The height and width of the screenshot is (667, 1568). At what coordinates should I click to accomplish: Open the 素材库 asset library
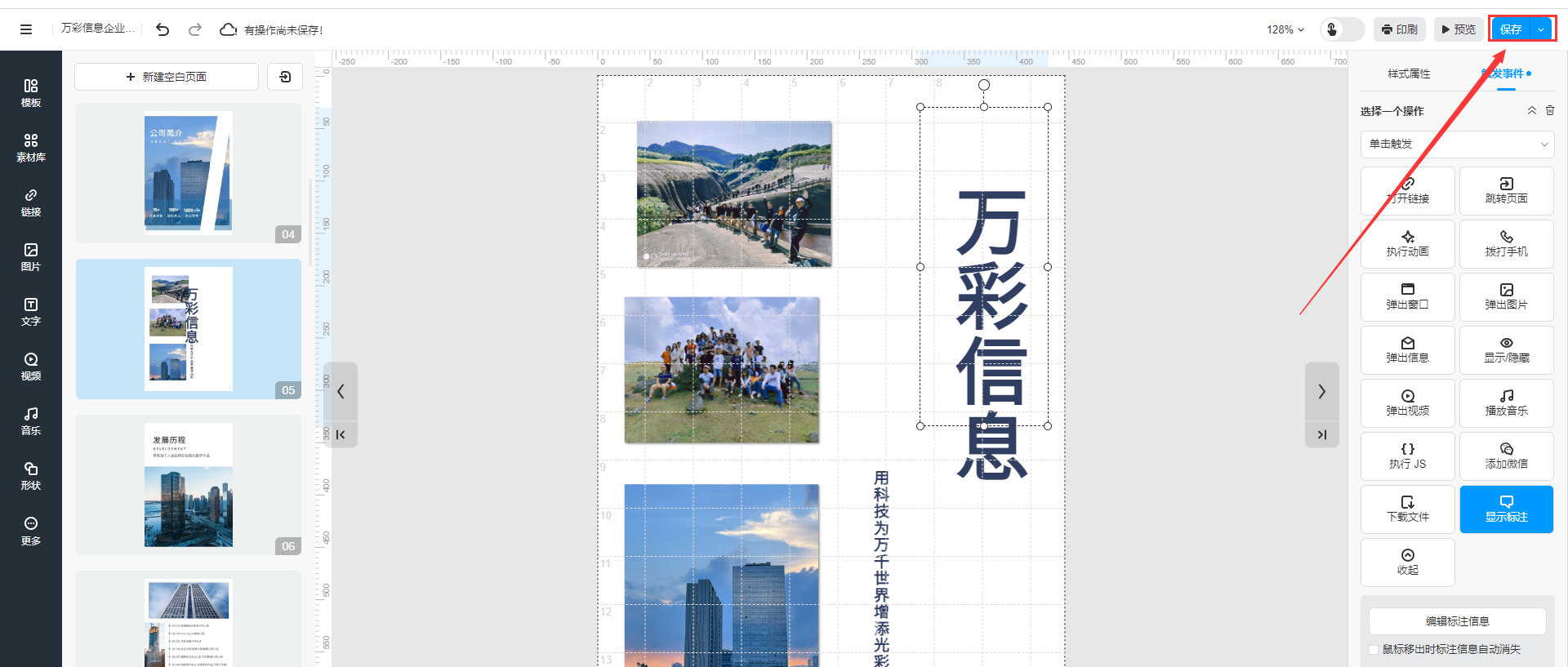point(30,148)
